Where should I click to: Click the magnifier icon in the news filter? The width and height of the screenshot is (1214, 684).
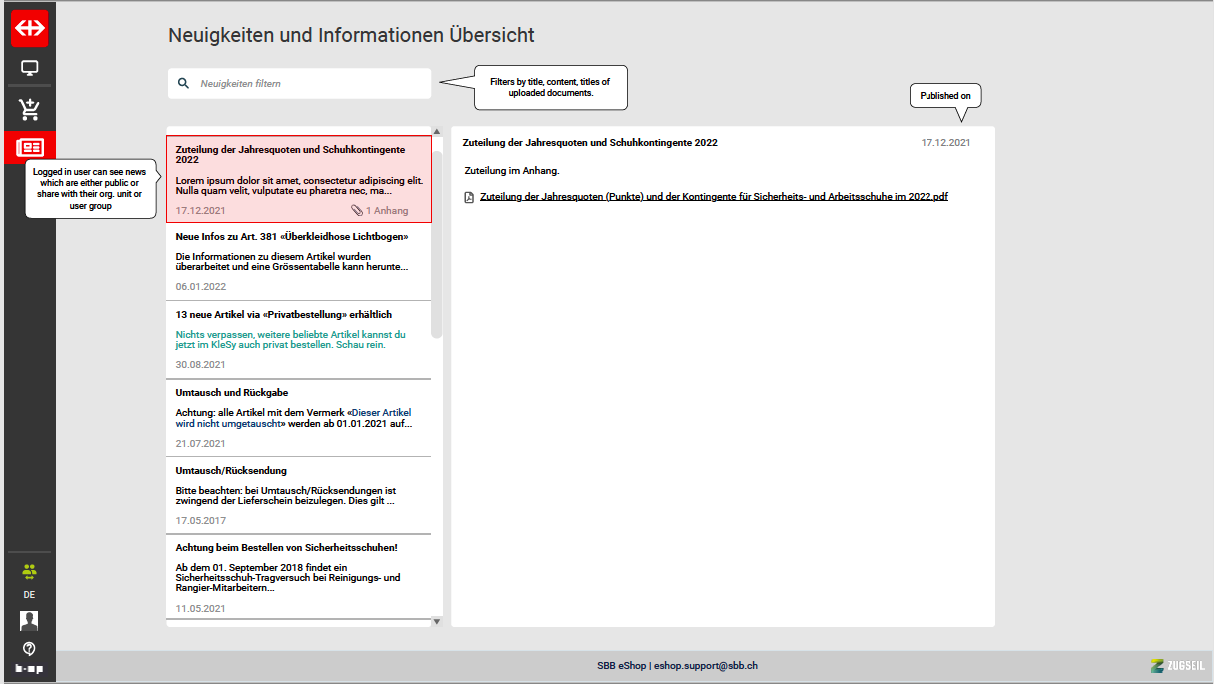(183, 84)
